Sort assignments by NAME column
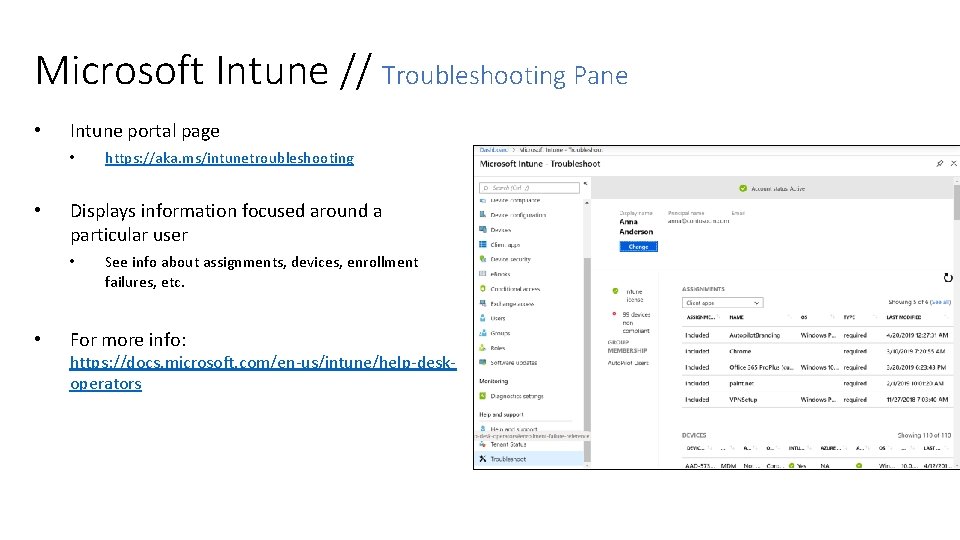The image size is (960, 540). (x=737, y=317)
